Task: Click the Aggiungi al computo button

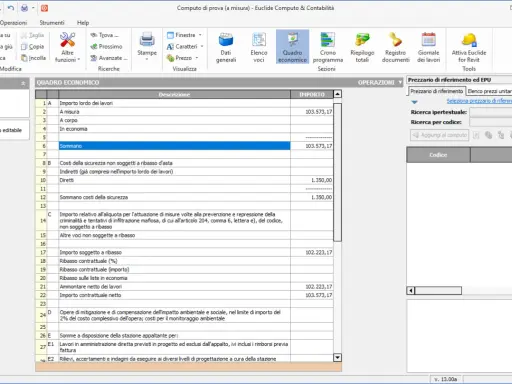Action: tap(440, 135)
